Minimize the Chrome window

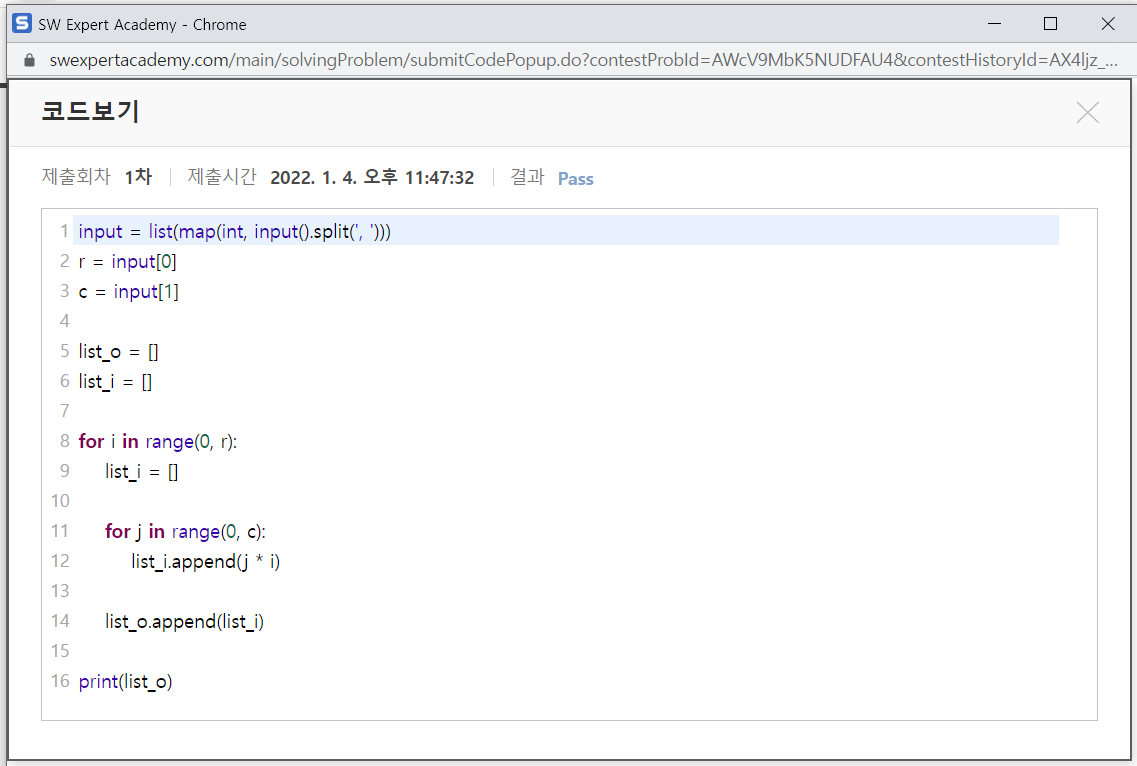click(994, 24)
